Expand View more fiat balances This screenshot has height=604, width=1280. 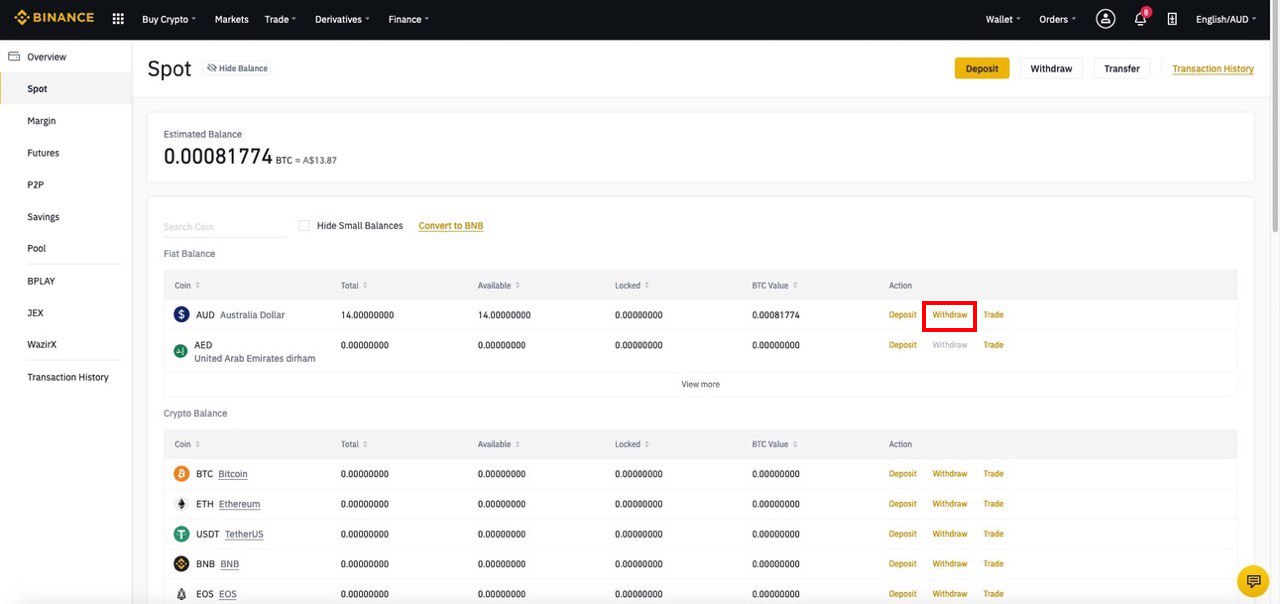pyautogui.click(x=700, y=384)
